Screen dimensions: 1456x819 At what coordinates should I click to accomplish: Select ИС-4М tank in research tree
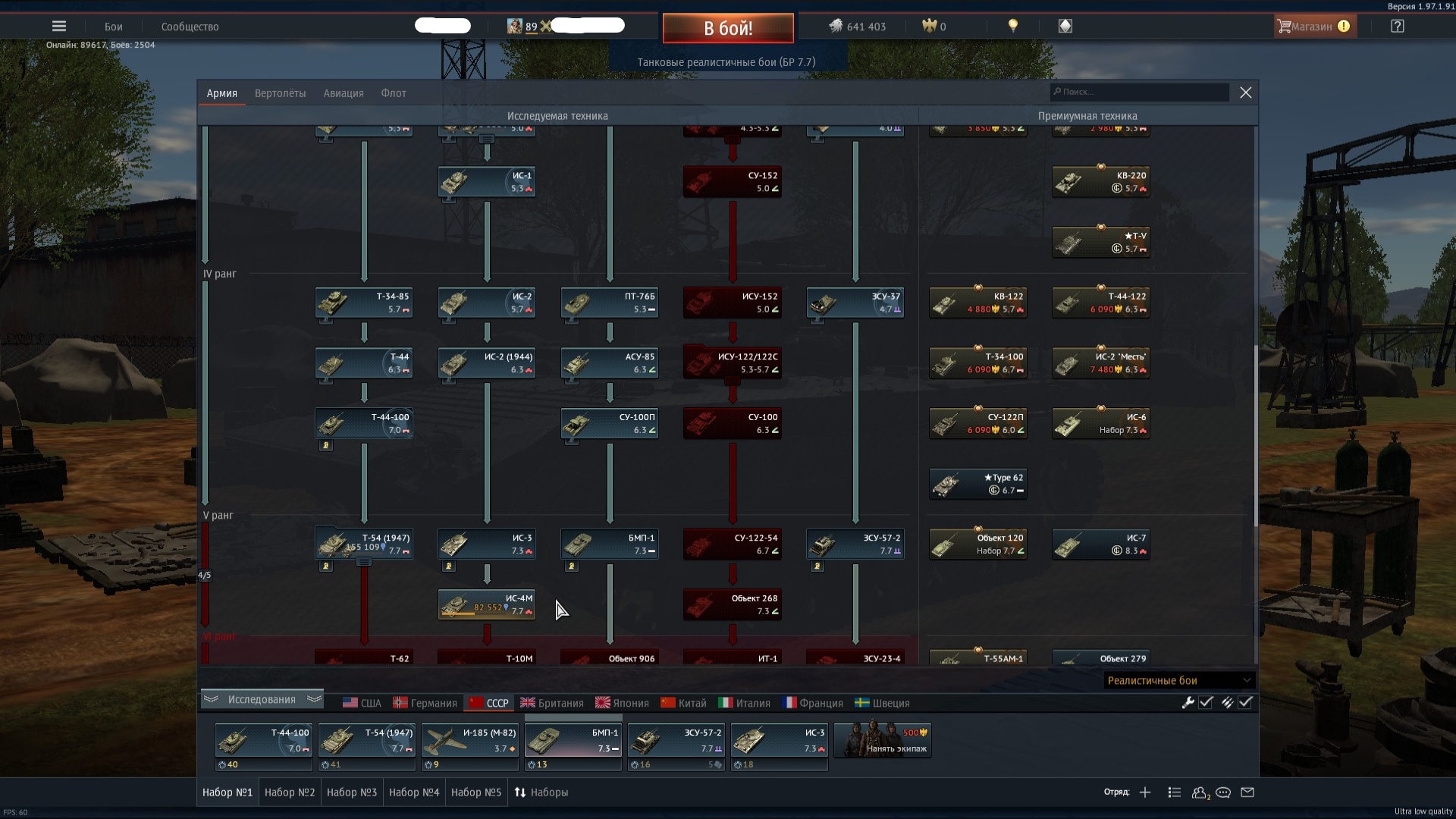(x=487, y=605)
